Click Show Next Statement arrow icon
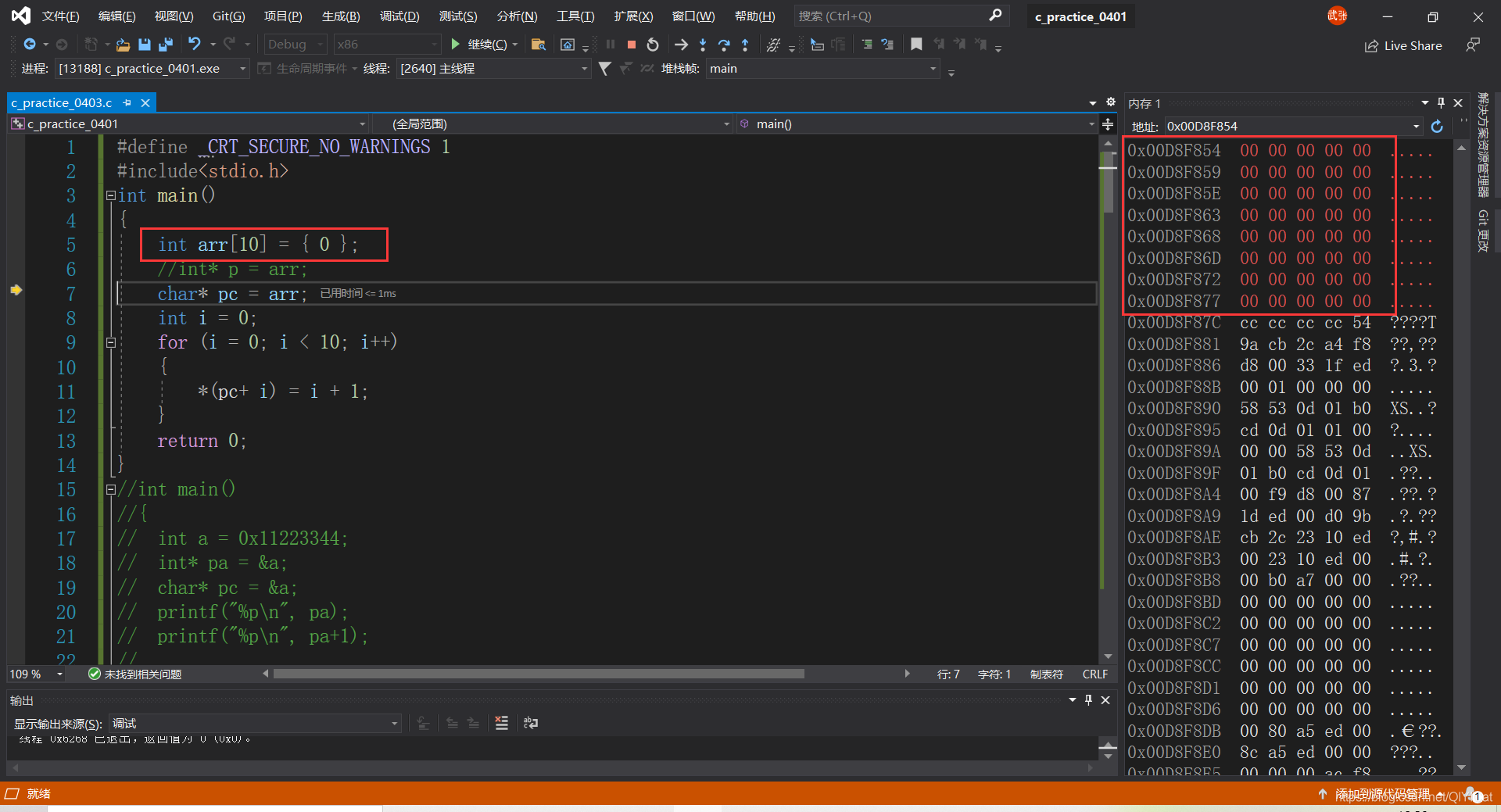 pos(681,45)
